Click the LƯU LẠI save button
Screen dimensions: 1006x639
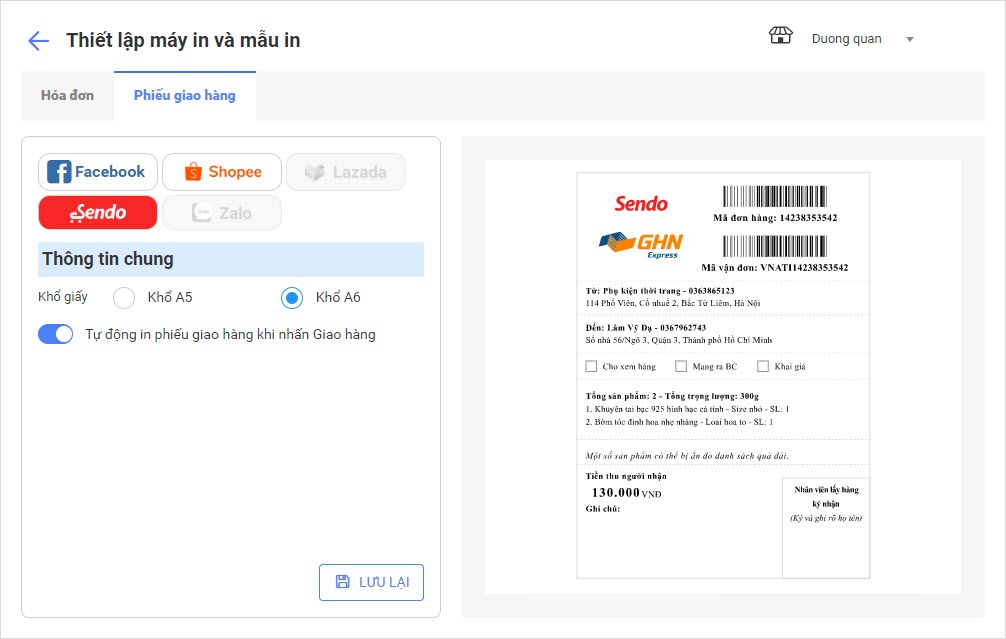[x=371, y=582]
